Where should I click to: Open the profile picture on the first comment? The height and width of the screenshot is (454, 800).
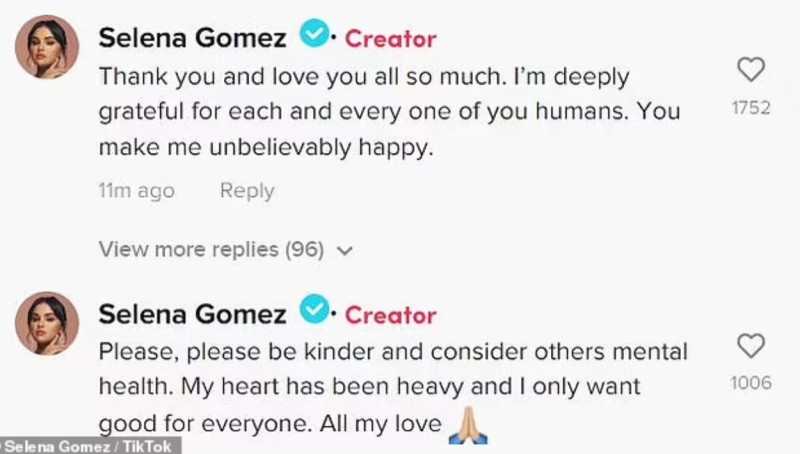pyautogui.click(x=47, y=47)
